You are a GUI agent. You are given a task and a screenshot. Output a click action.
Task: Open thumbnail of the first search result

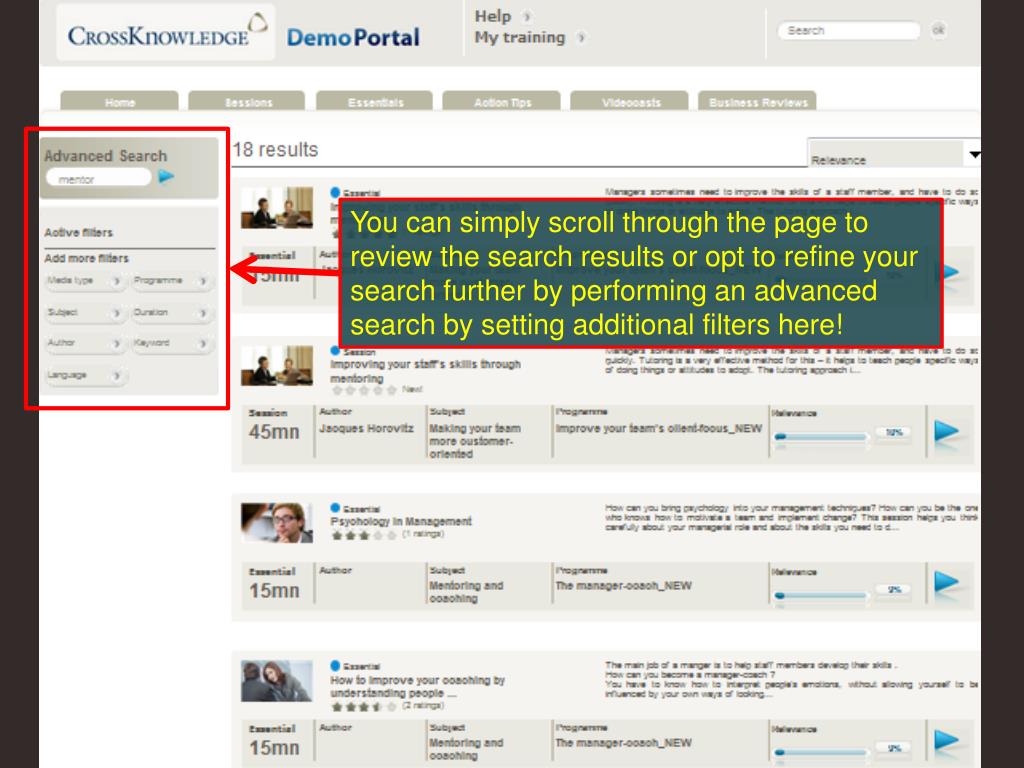(x=277, y=208)
